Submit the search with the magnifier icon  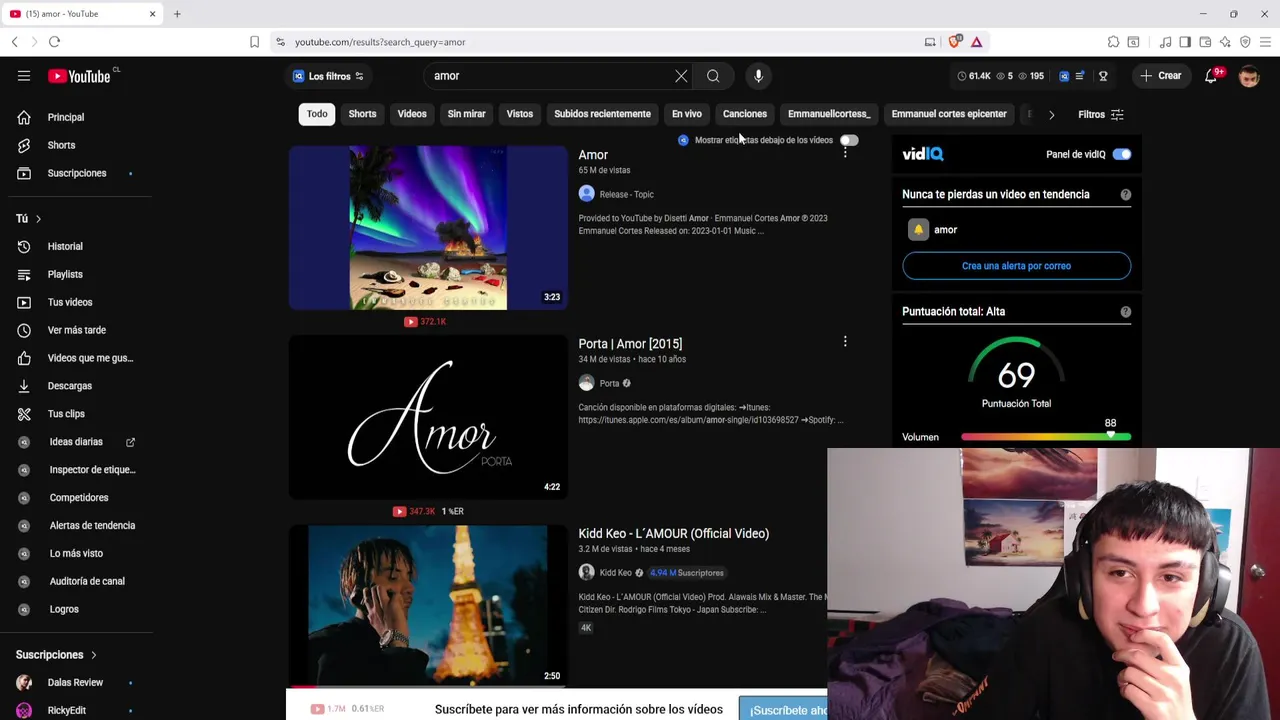(x=713, y=76)
